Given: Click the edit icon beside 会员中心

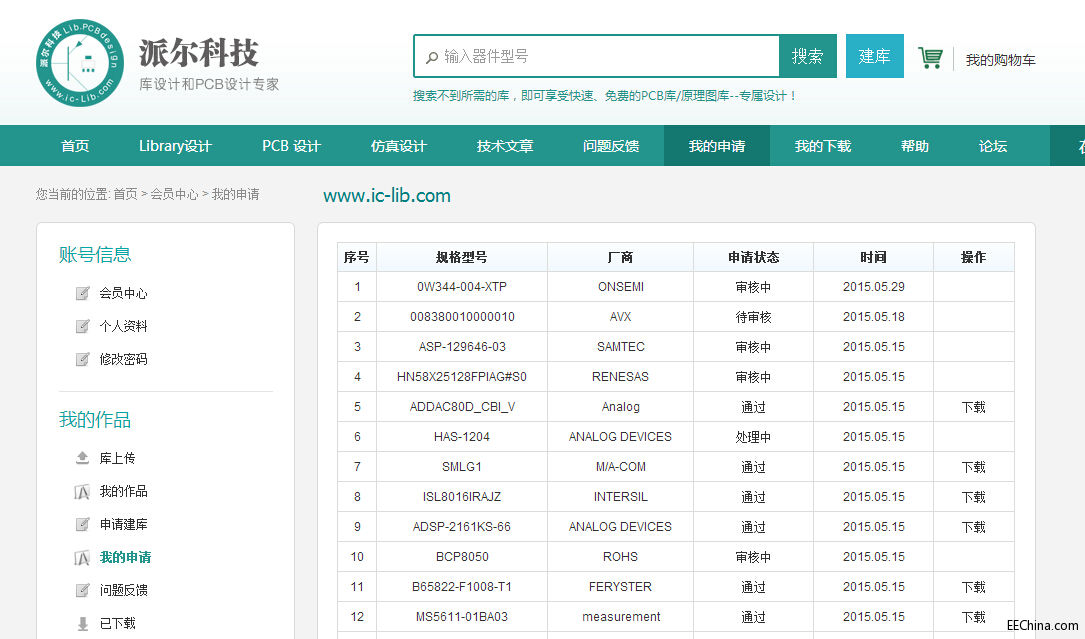Looking at the screenshot, I should pos(82,293).
